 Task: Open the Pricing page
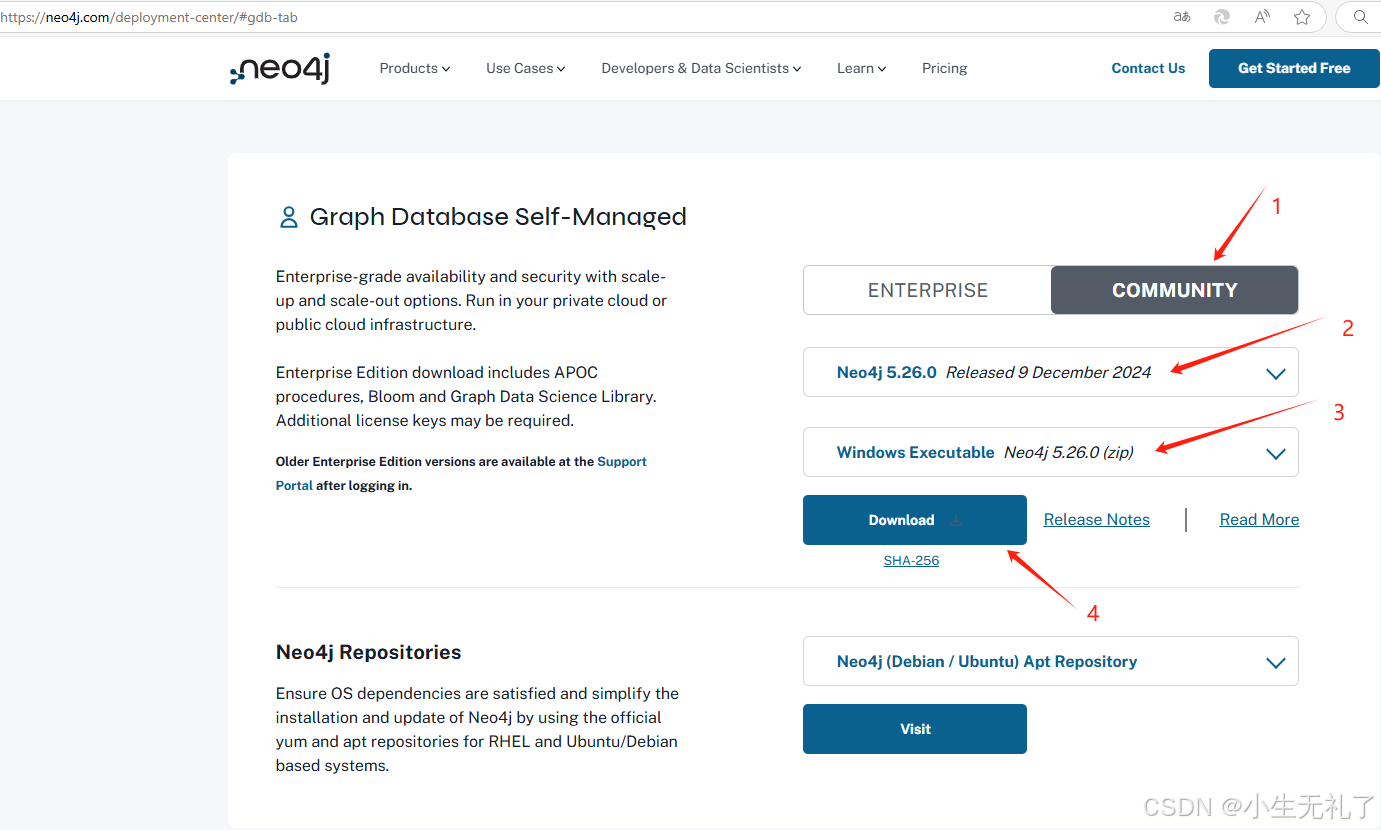[x=944, y=68]
